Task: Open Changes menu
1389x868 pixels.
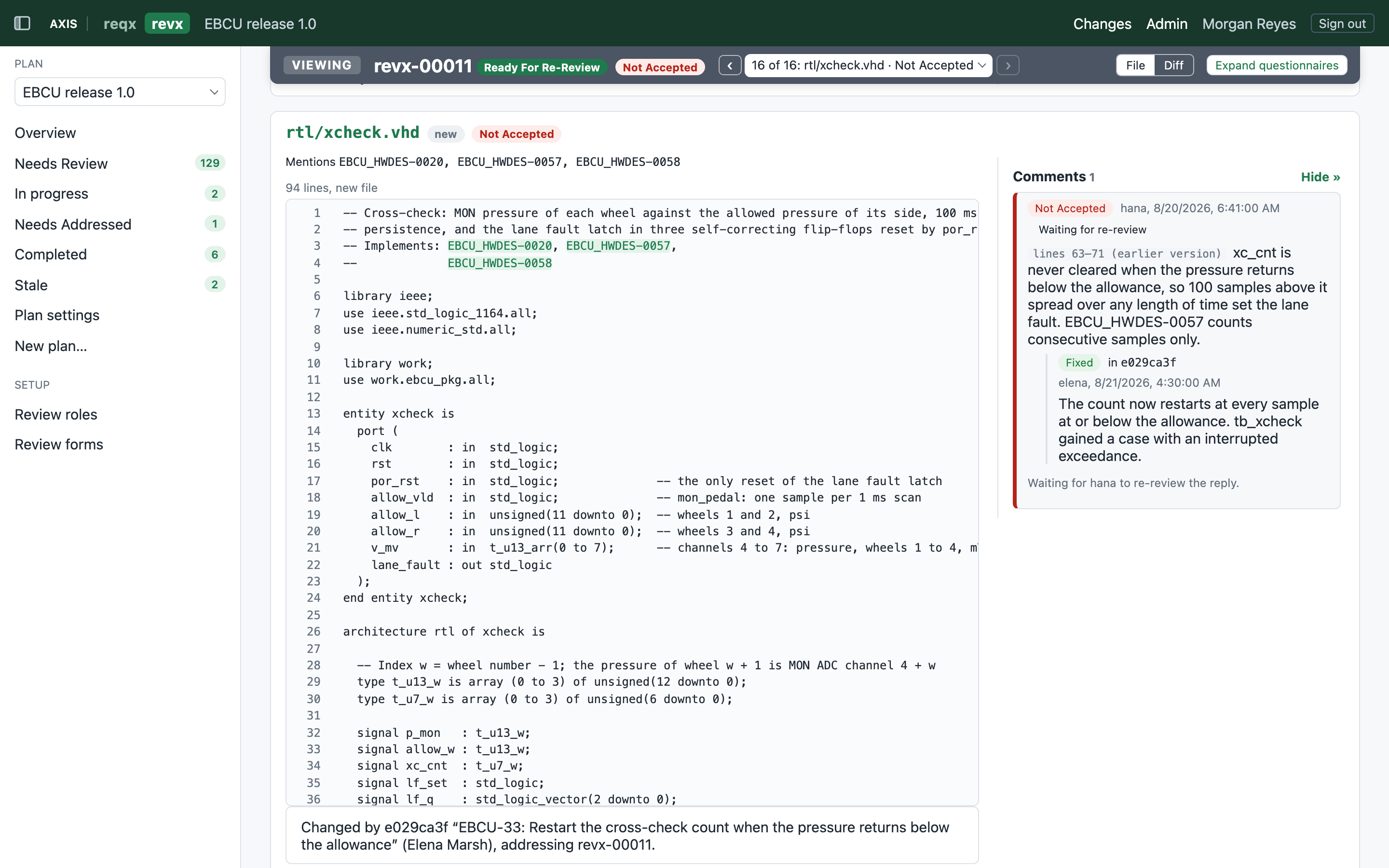Action: [x=1102, y=24]
